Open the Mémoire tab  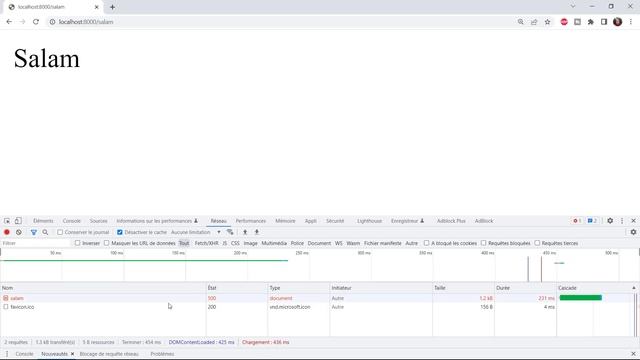tap(285, 221)
